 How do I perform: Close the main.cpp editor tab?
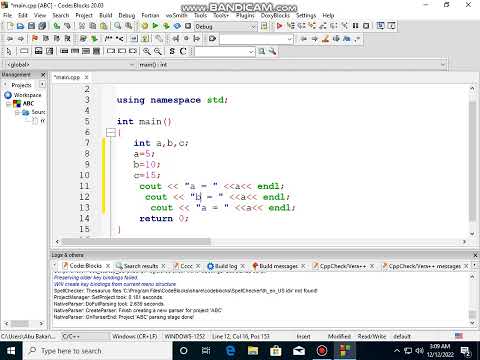(86, 77)
